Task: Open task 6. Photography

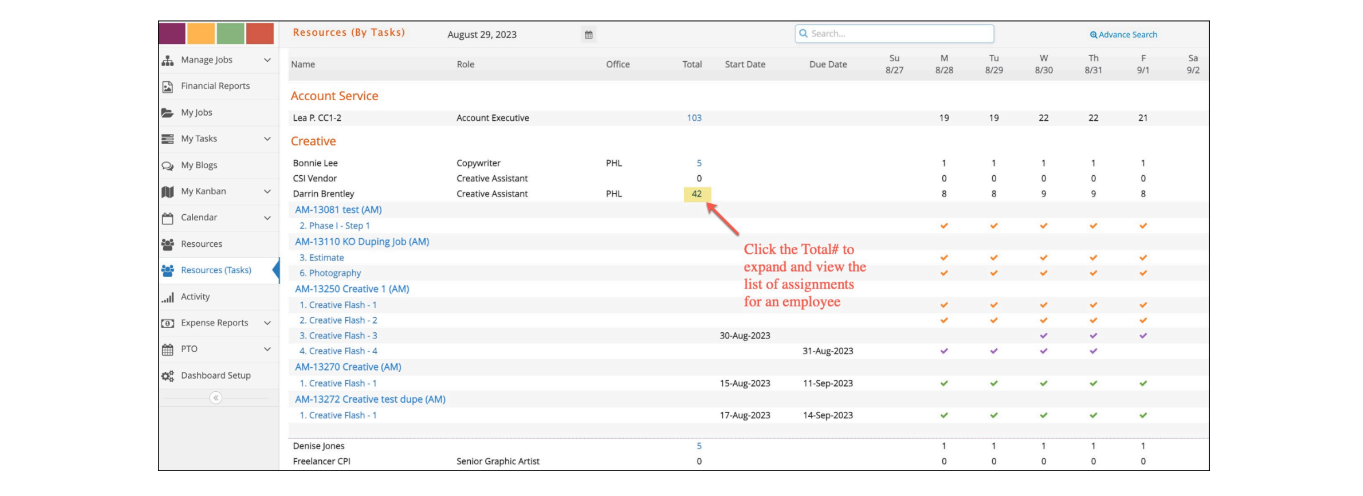Action: coord(331,273)
